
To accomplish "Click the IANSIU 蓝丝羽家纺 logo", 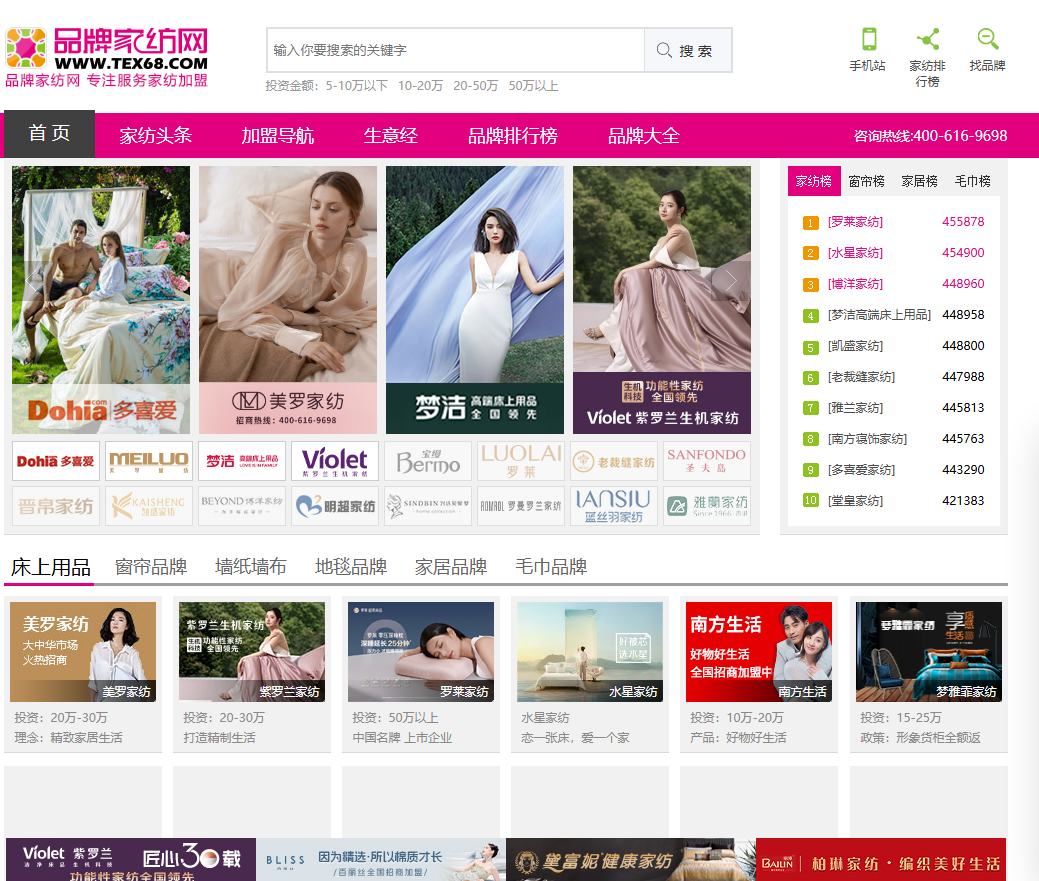I will 614,506.
